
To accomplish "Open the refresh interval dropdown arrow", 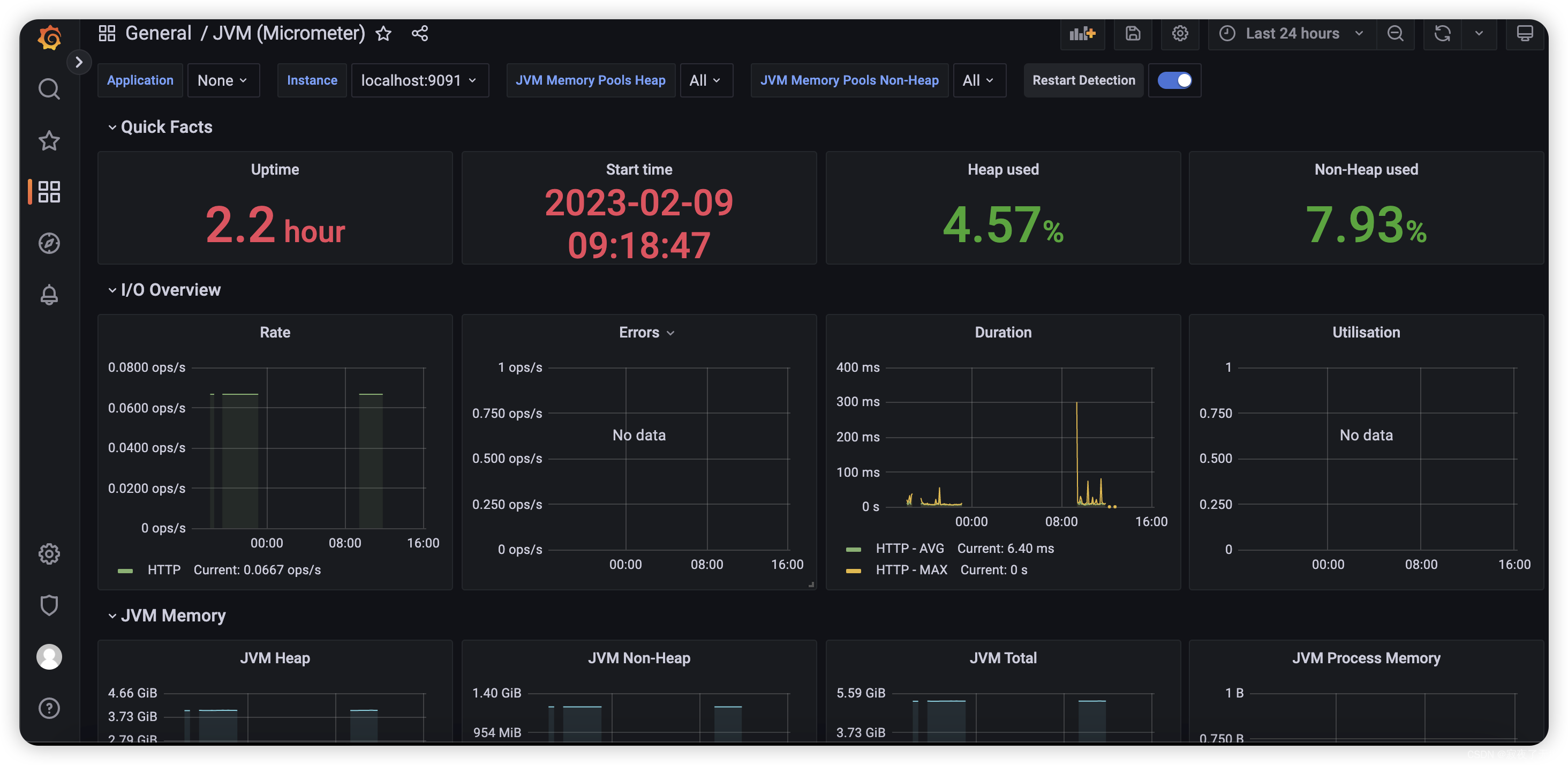I will [x=1479, y=34].
